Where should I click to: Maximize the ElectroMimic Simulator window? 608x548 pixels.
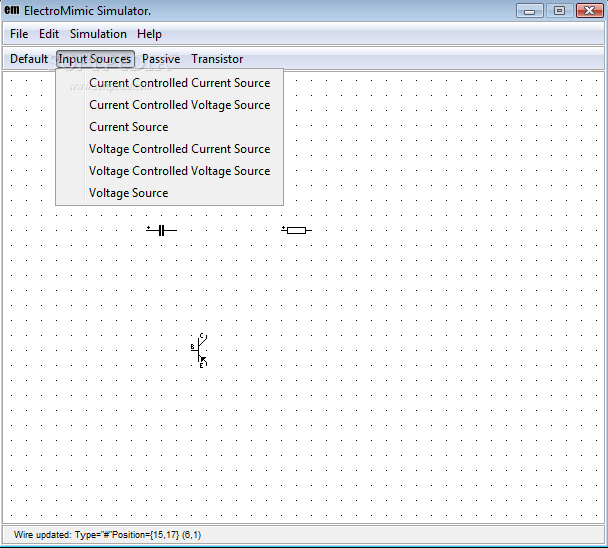(559, 11)
